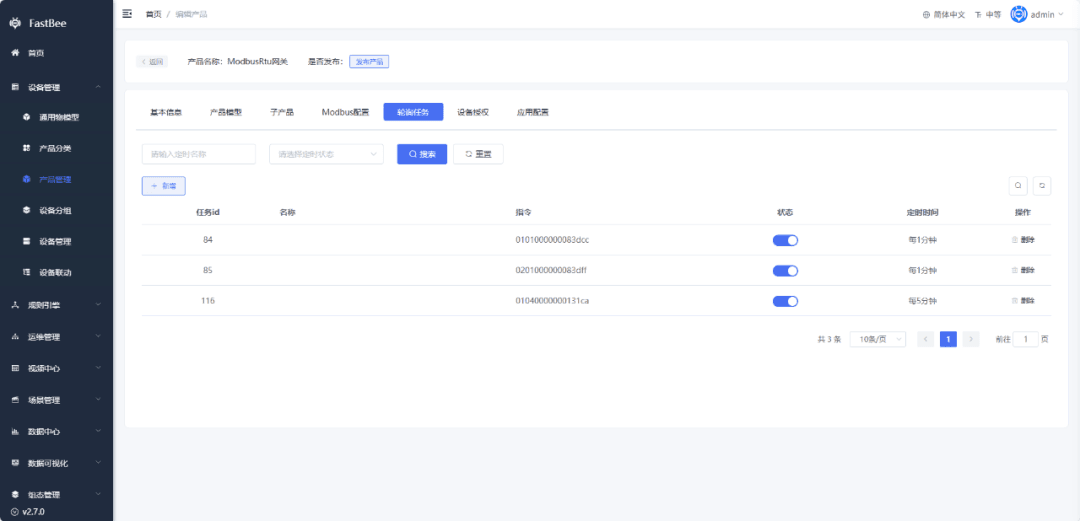This screenshot has height=521, width=1080.
Task: Expand the 场景管理 sidebar group
Action: coord(56,400)
